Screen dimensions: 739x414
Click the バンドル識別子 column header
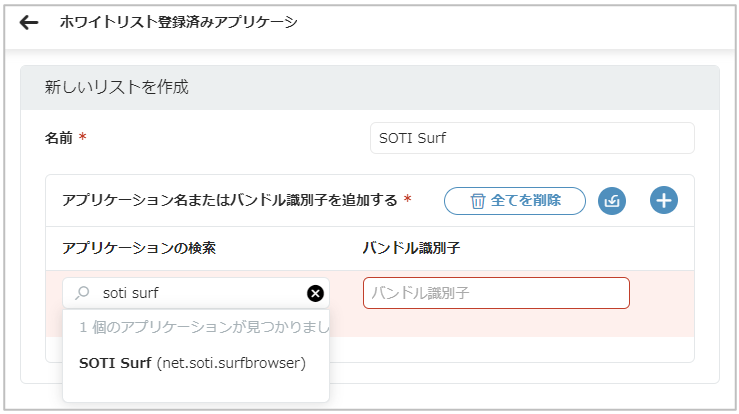coord(411,247)
